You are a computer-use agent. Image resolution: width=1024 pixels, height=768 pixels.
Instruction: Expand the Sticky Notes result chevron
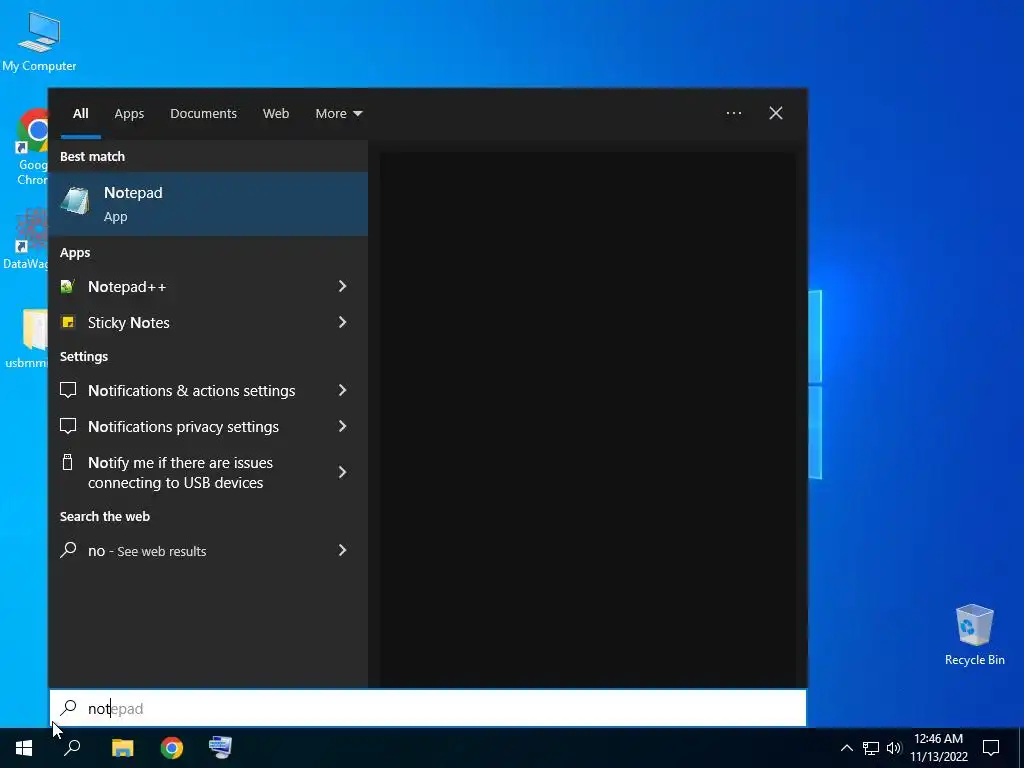point(342,322)
